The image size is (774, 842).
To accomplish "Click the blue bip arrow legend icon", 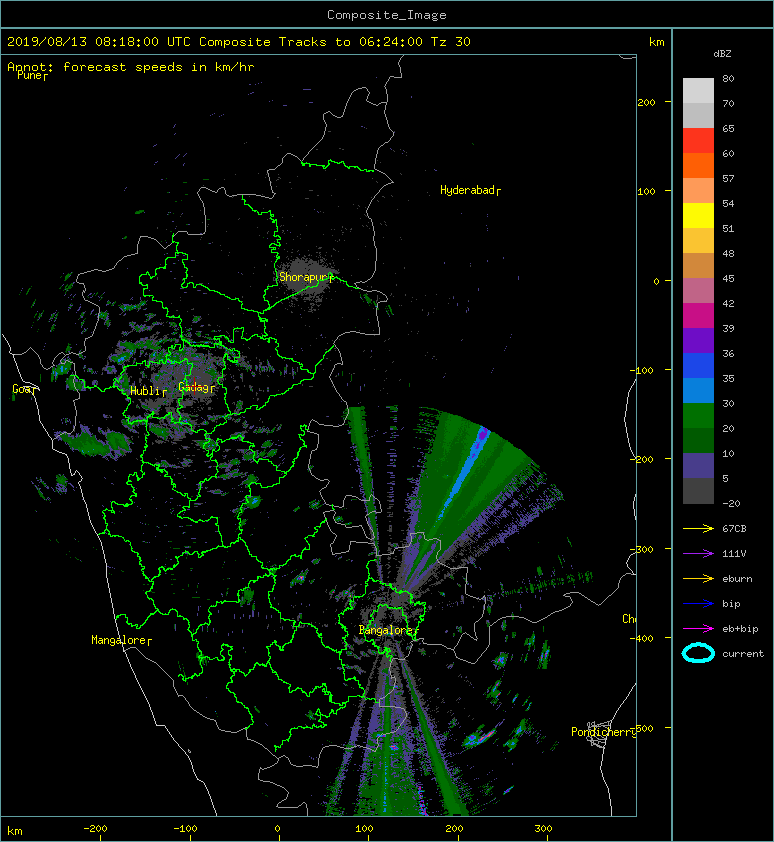I will pyautogui.click(x=698, y=604).
